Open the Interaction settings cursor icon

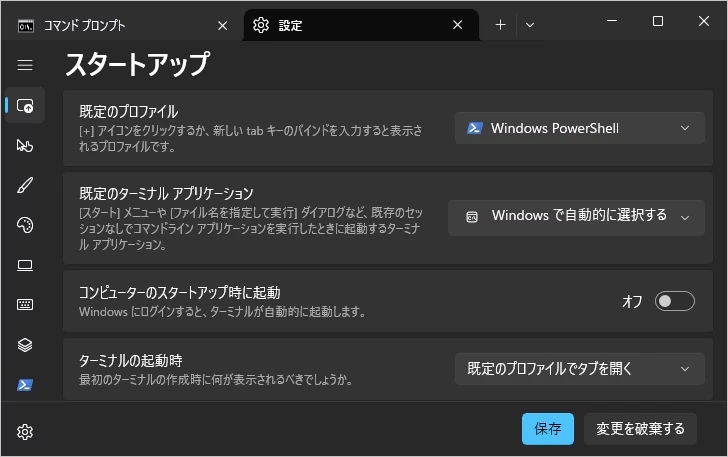point(25,146)
